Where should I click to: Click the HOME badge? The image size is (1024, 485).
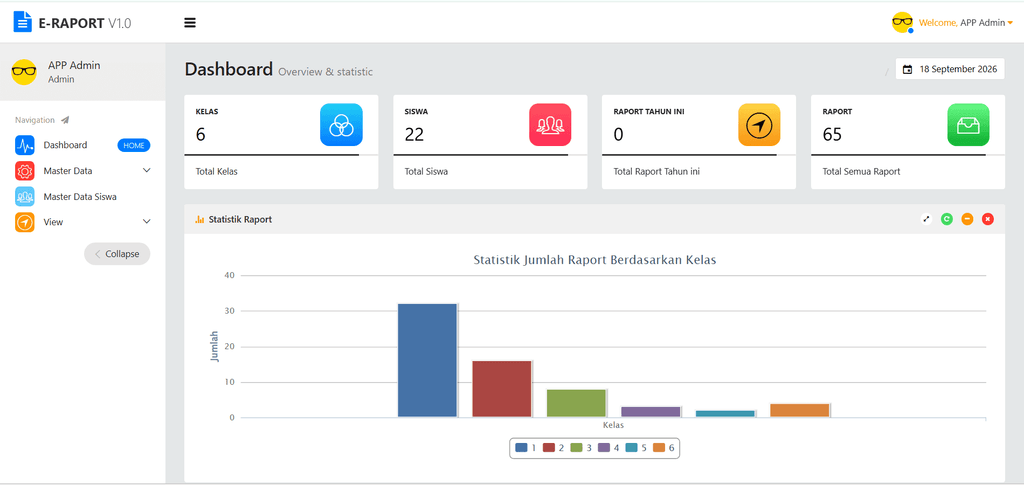pos(134,146)
